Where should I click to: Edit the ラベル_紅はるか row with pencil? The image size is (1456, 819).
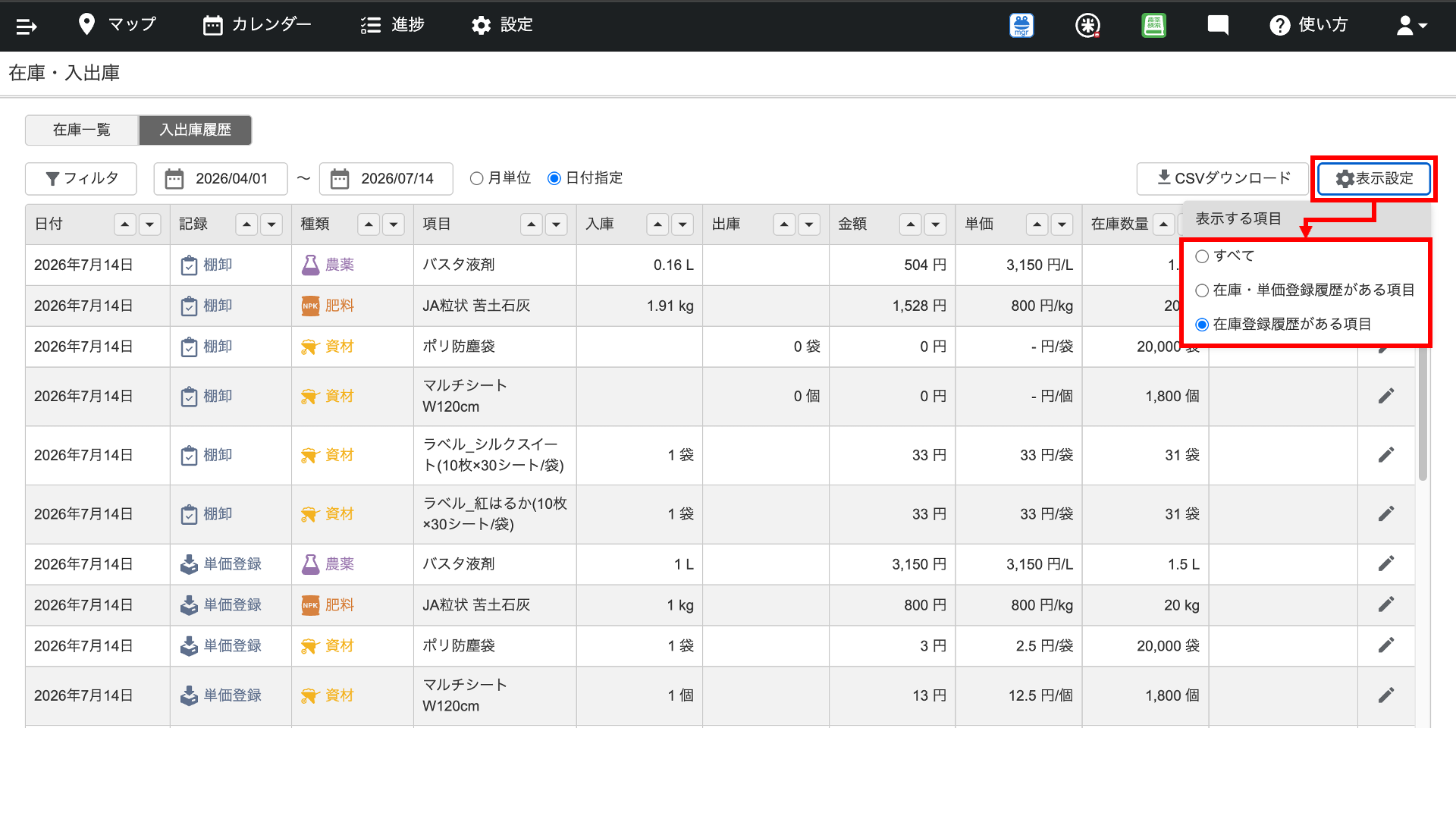1386,514
